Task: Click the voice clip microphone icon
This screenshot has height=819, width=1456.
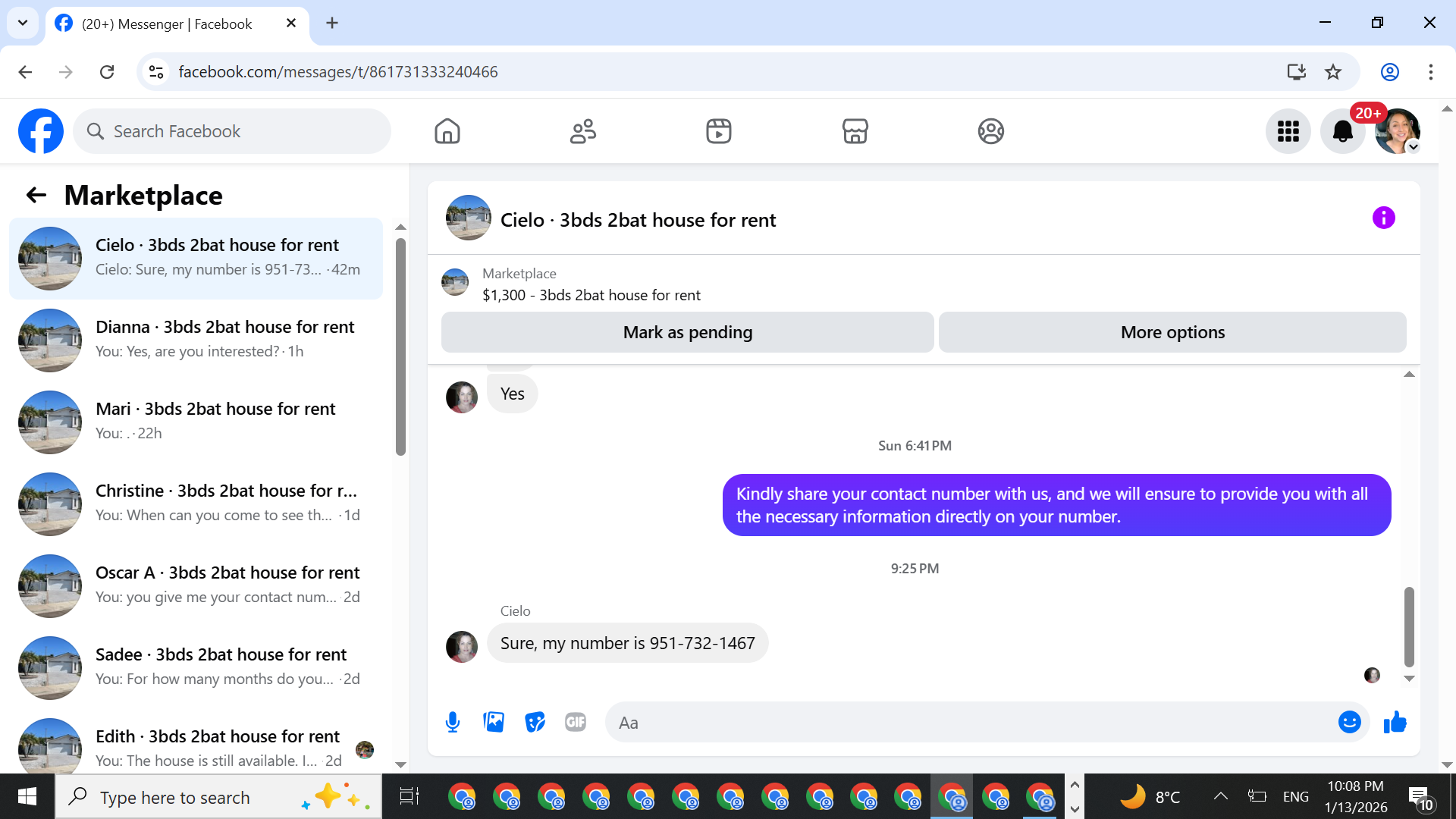Action: (x=453, y=722)
